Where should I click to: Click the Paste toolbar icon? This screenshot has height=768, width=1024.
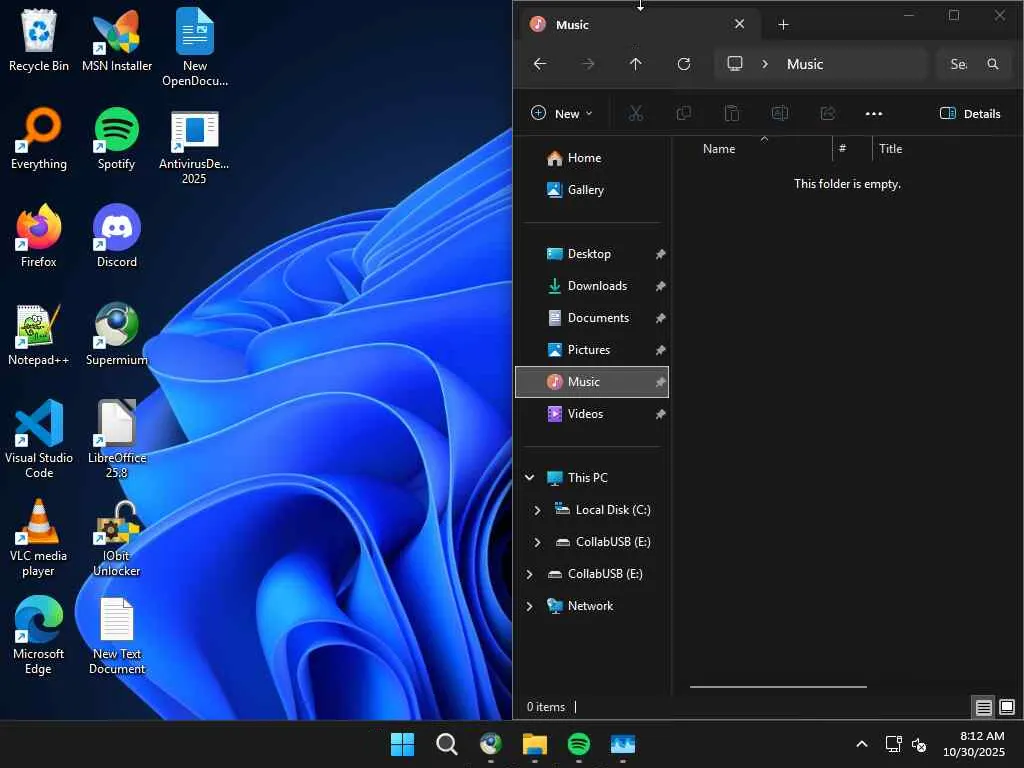pyautogui.click(x=731, y=114)
